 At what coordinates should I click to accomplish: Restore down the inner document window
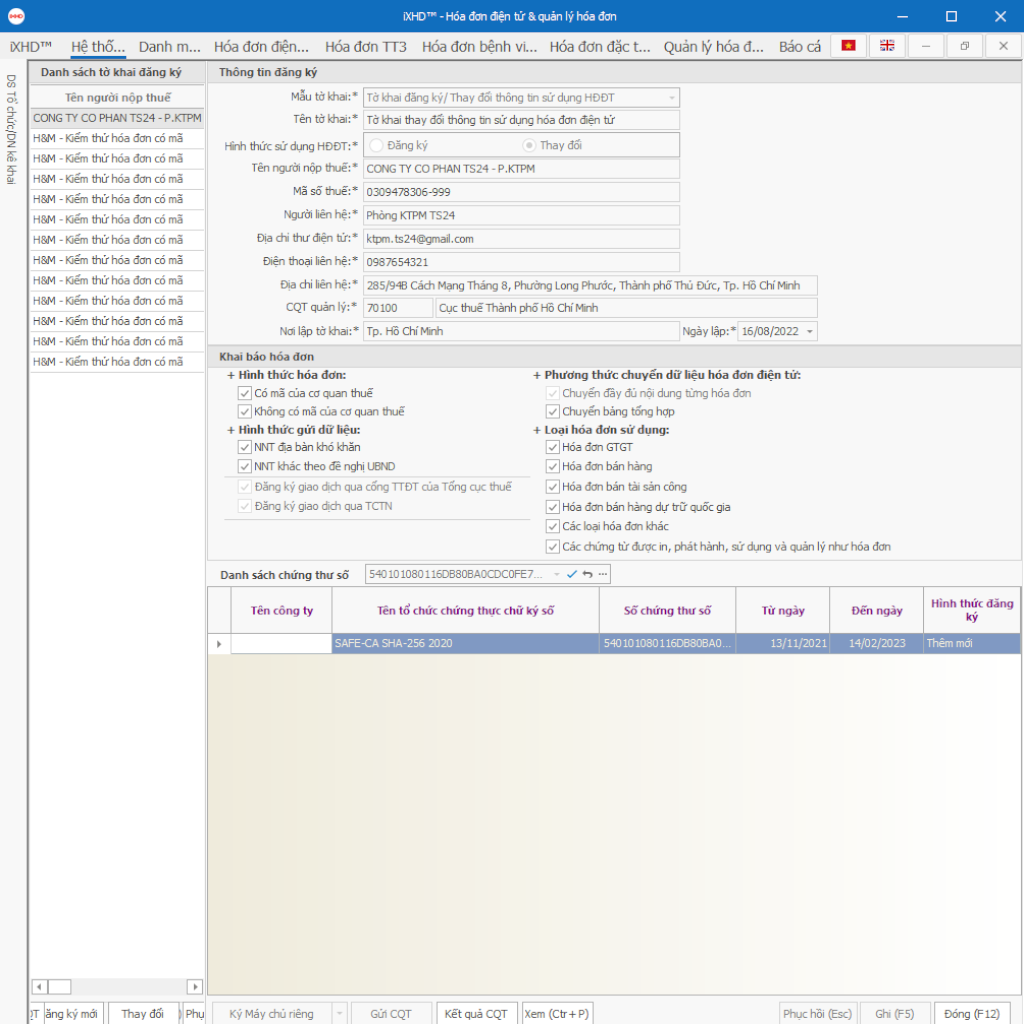tap(964, 46)
